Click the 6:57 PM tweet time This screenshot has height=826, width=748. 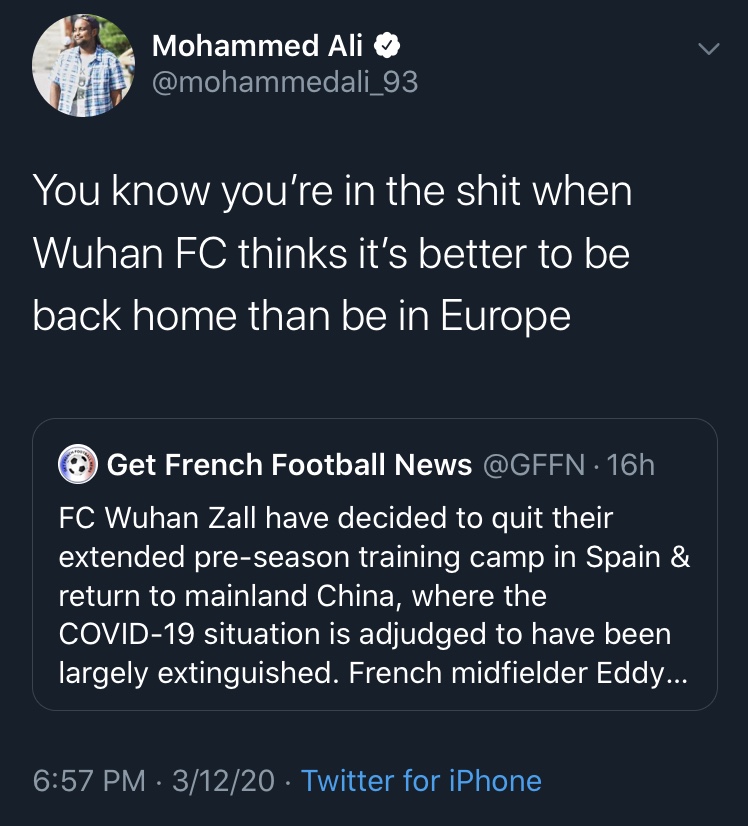click(x=89, y=780)
